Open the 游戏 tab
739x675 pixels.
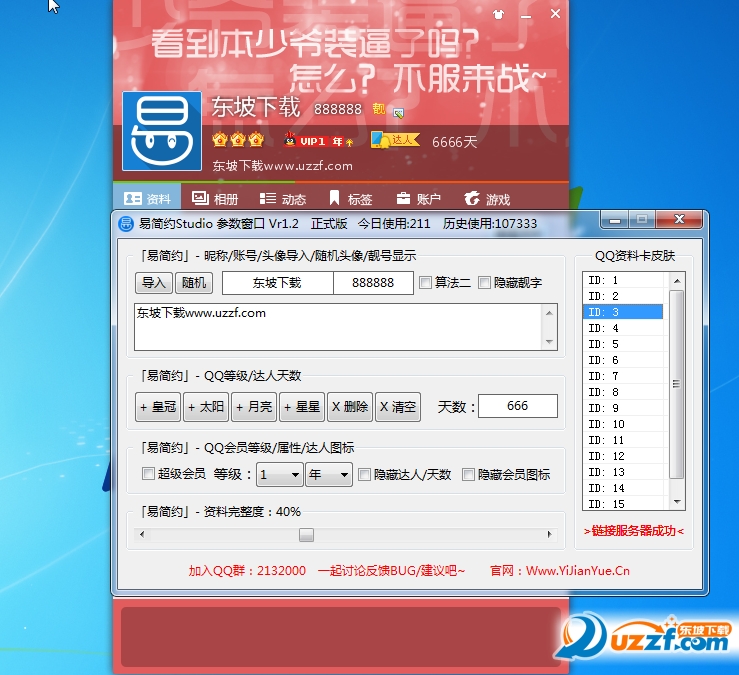[x=487, y=199]
